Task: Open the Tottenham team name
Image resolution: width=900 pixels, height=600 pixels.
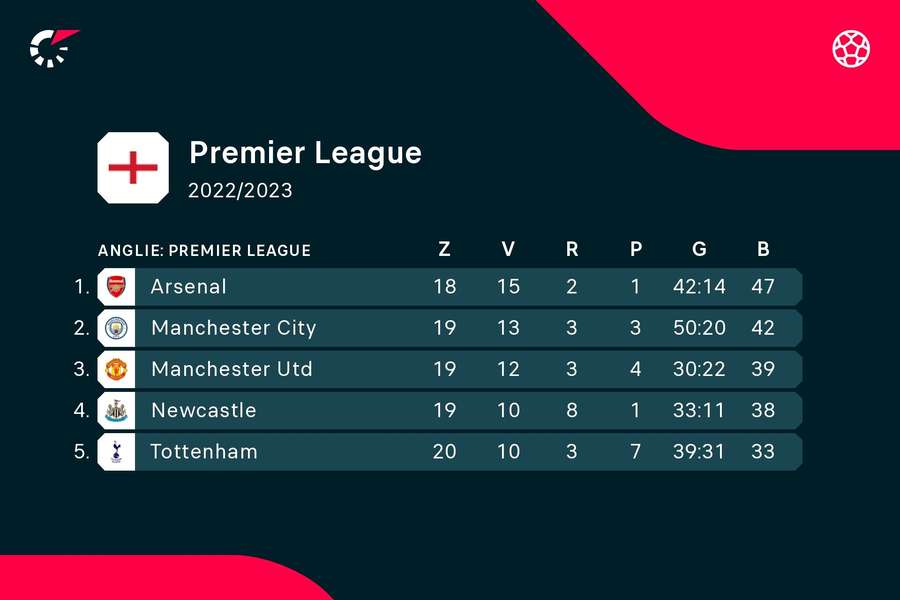Action: (204, 451)
